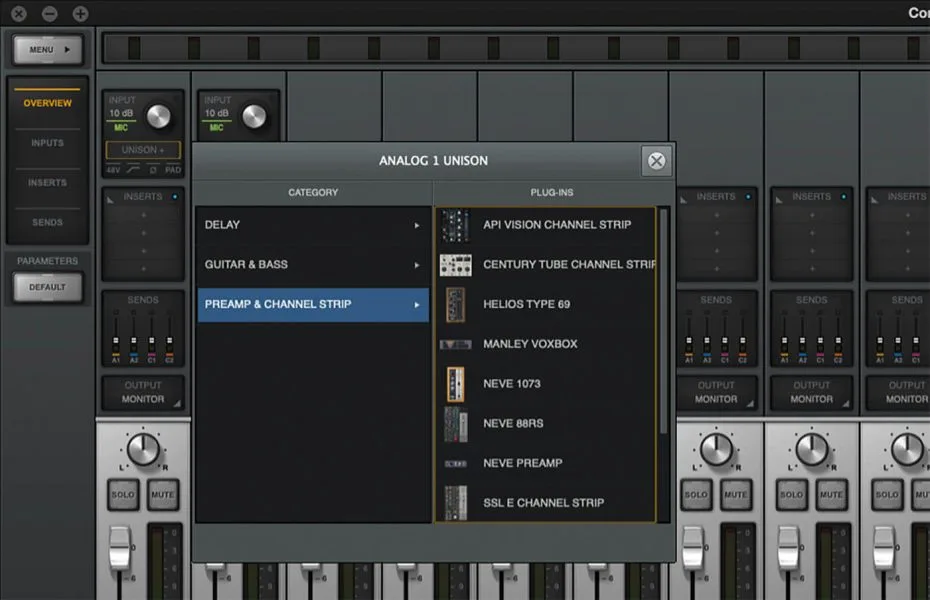Viewport: 930px width, 600px height.
Task: Expand the Delay category
Action: pyautogui.click(x=313, y=225)
